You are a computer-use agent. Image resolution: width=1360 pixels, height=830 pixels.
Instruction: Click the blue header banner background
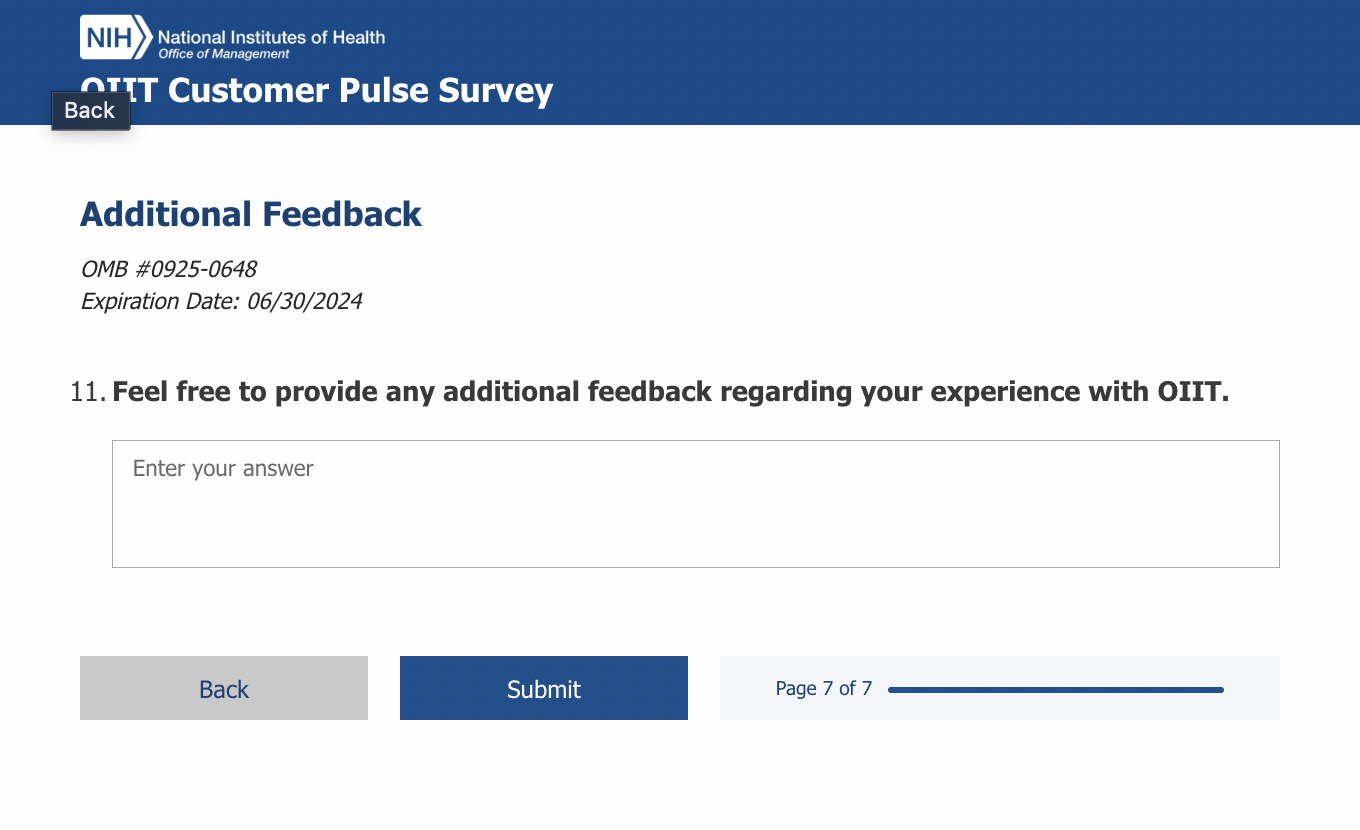(x=900, y=60)
